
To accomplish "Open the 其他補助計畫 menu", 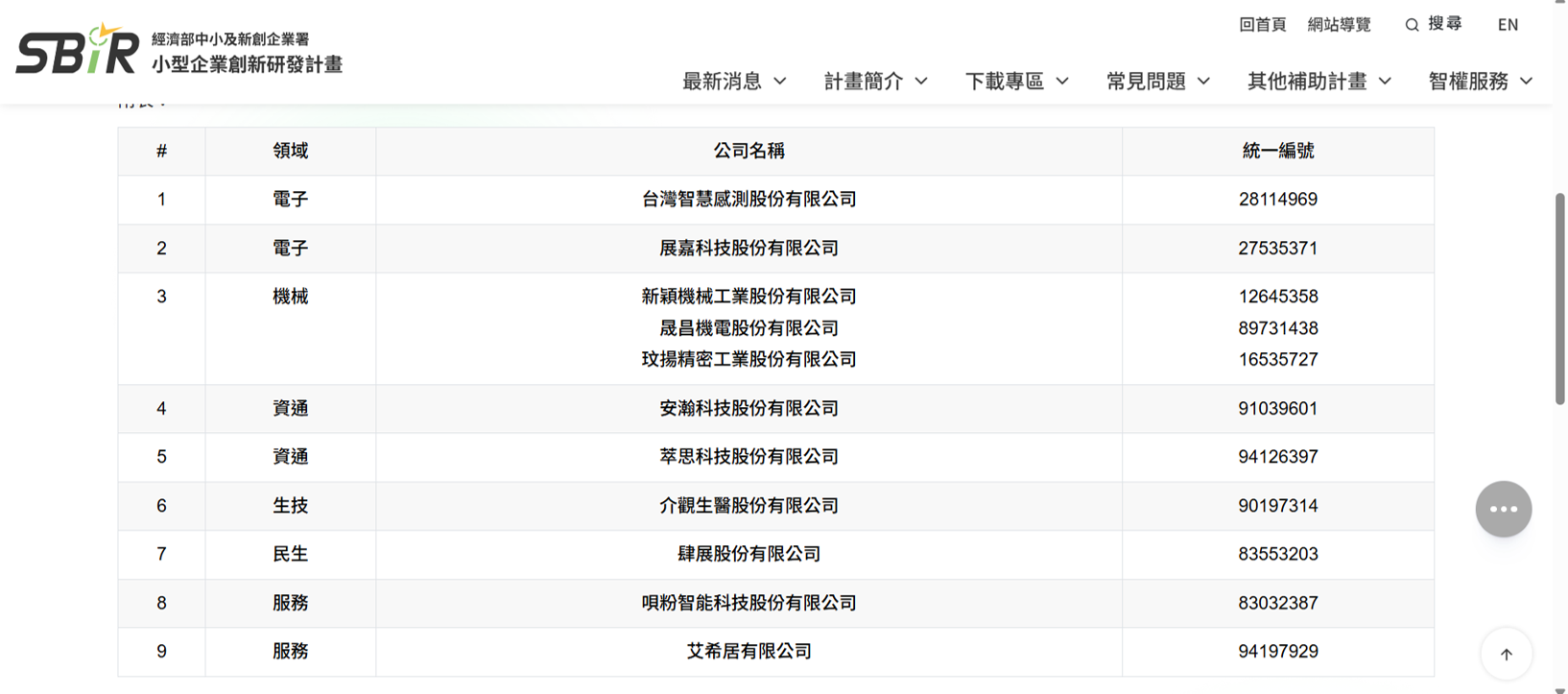I will (x=1319, y=82).
